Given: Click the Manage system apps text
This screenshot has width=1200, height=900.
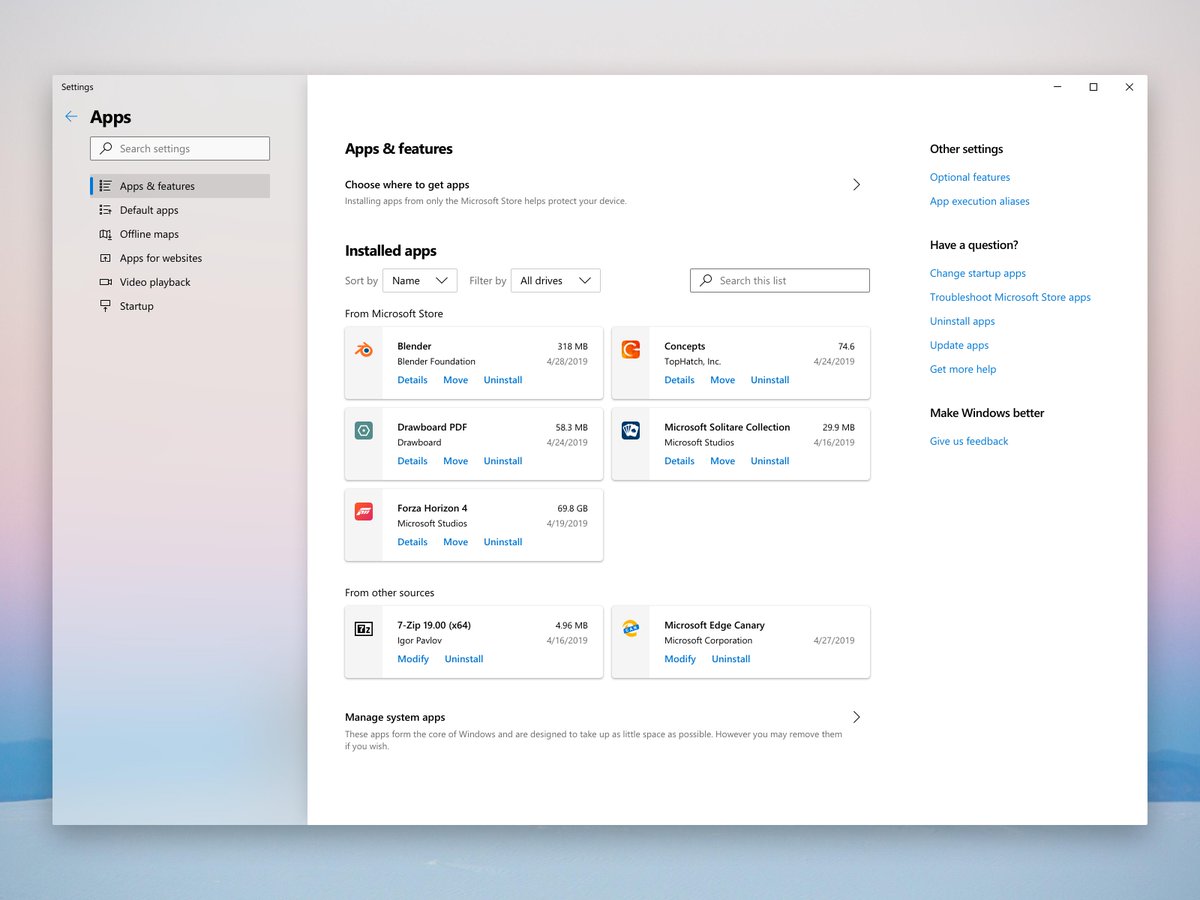Looking at the screenshot, I should tap(395, 717).
